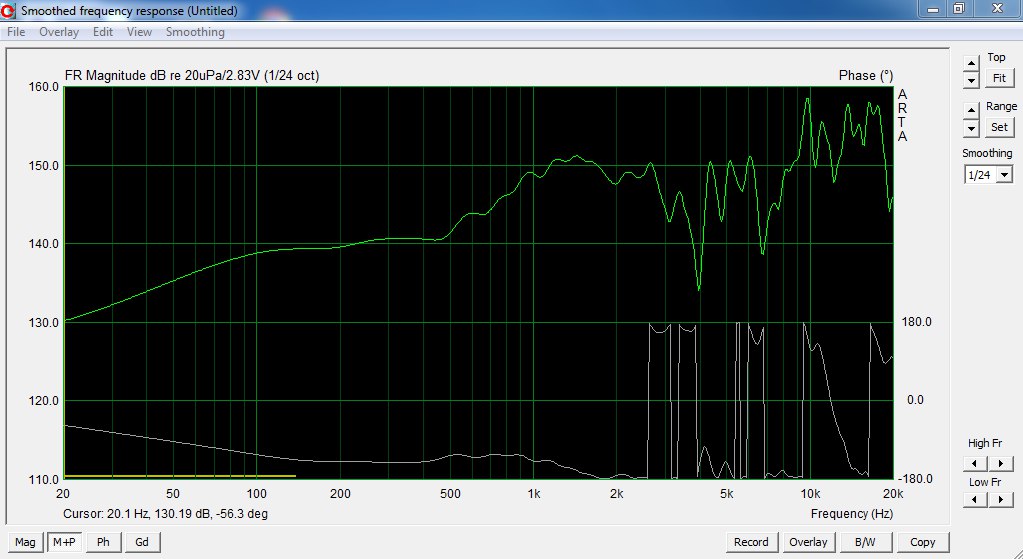Click the 180.0 phase axis value
Screen dimensions: 1023x559
[x=916, y=322]
